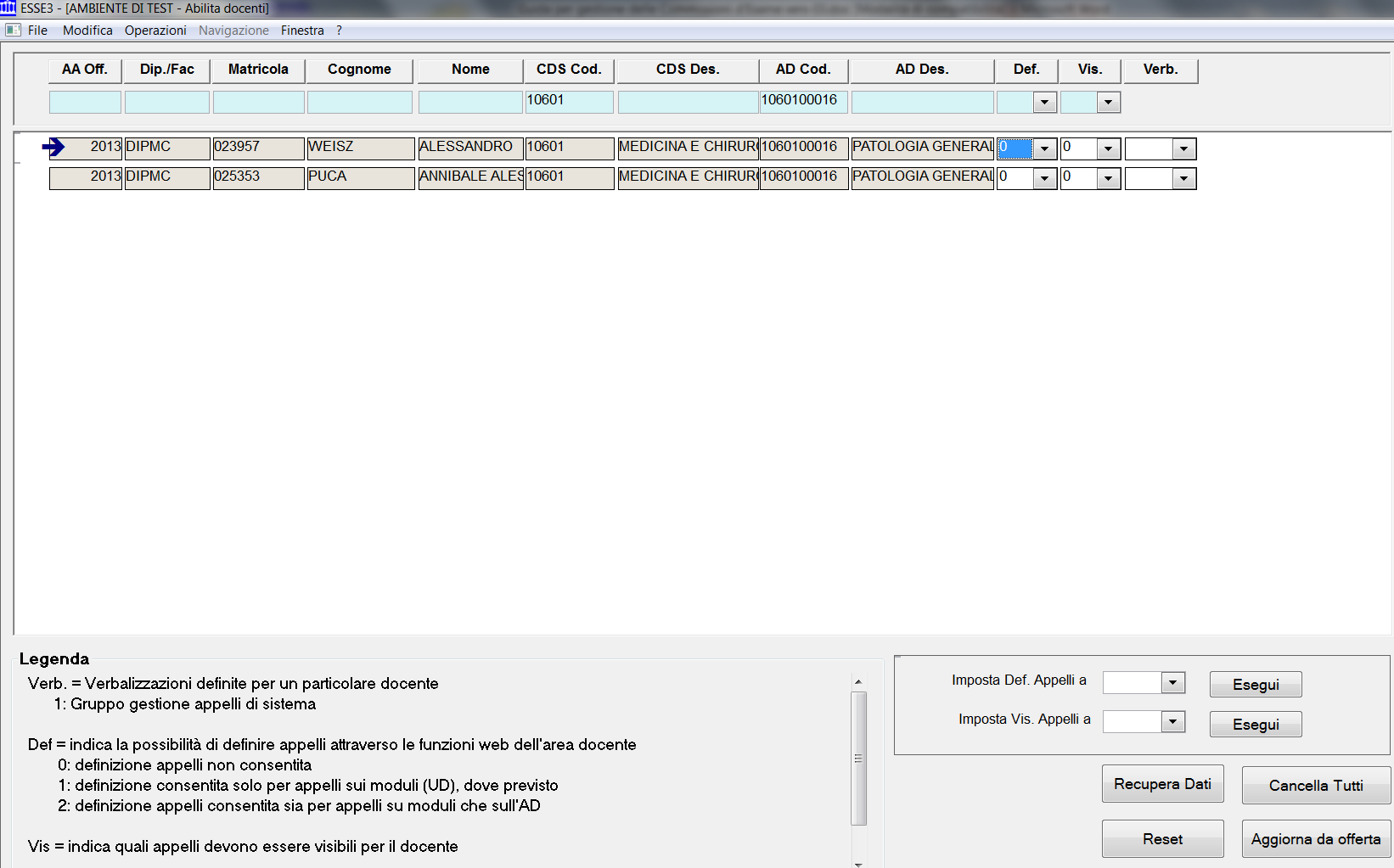Open the Def. filter dropdown
Viewport: 1394px width, 868px height.
[1044, 103]
